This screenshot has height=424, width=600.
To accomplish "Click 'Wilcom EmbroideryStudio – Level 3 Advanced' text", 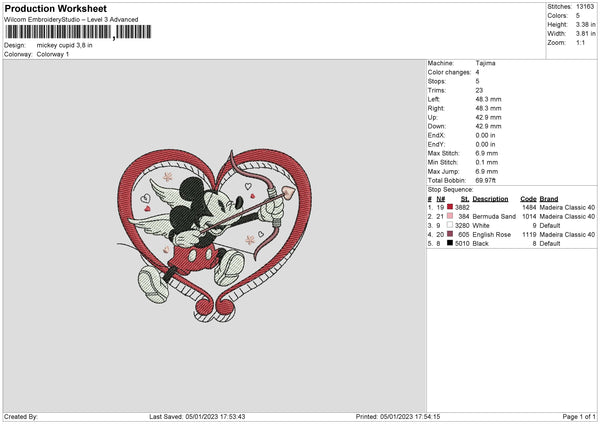I will click(x=71, y=20).
